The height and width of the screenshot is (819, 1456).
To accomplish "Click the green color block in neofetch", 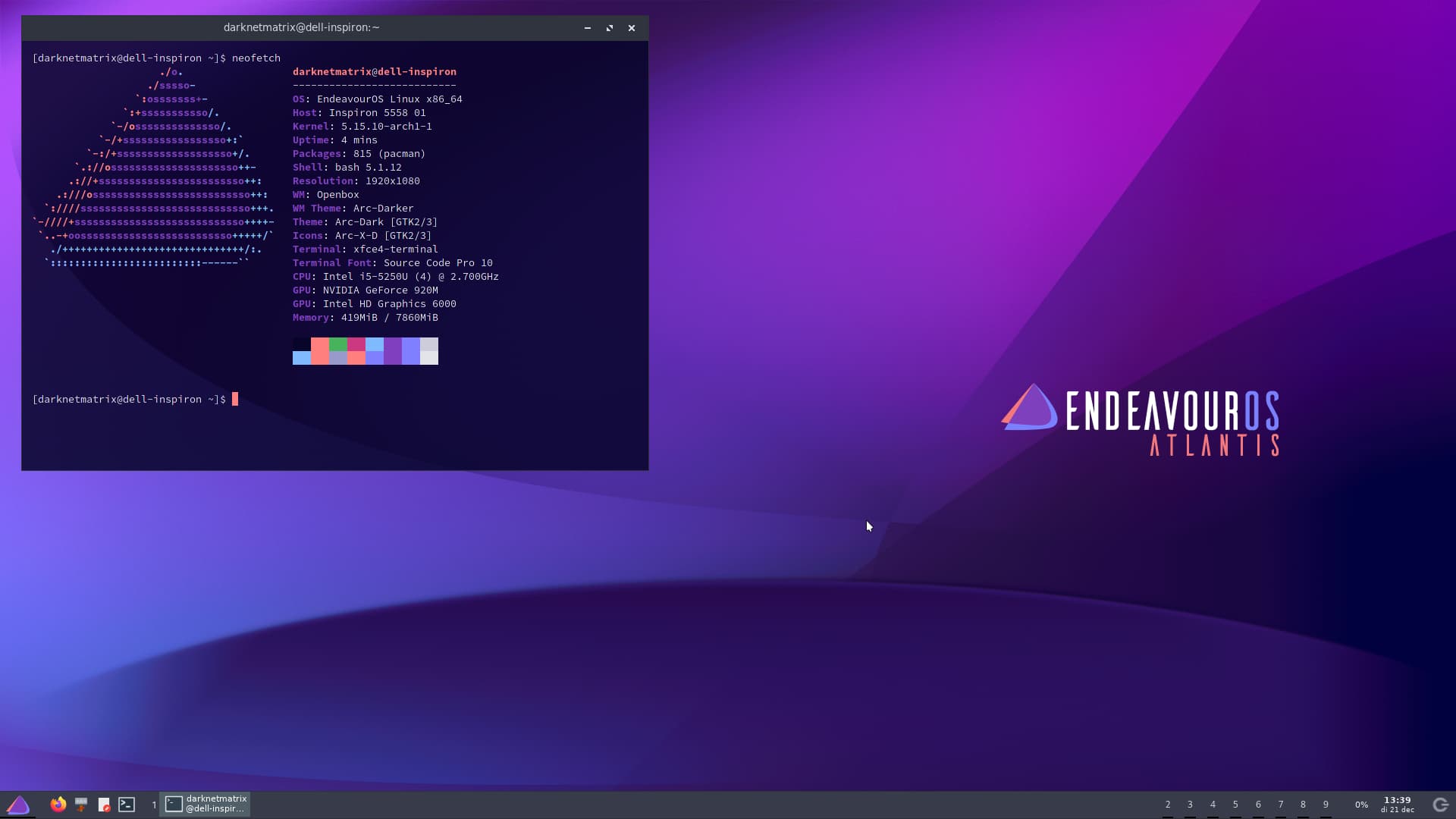I will click(x=338, y=344).
